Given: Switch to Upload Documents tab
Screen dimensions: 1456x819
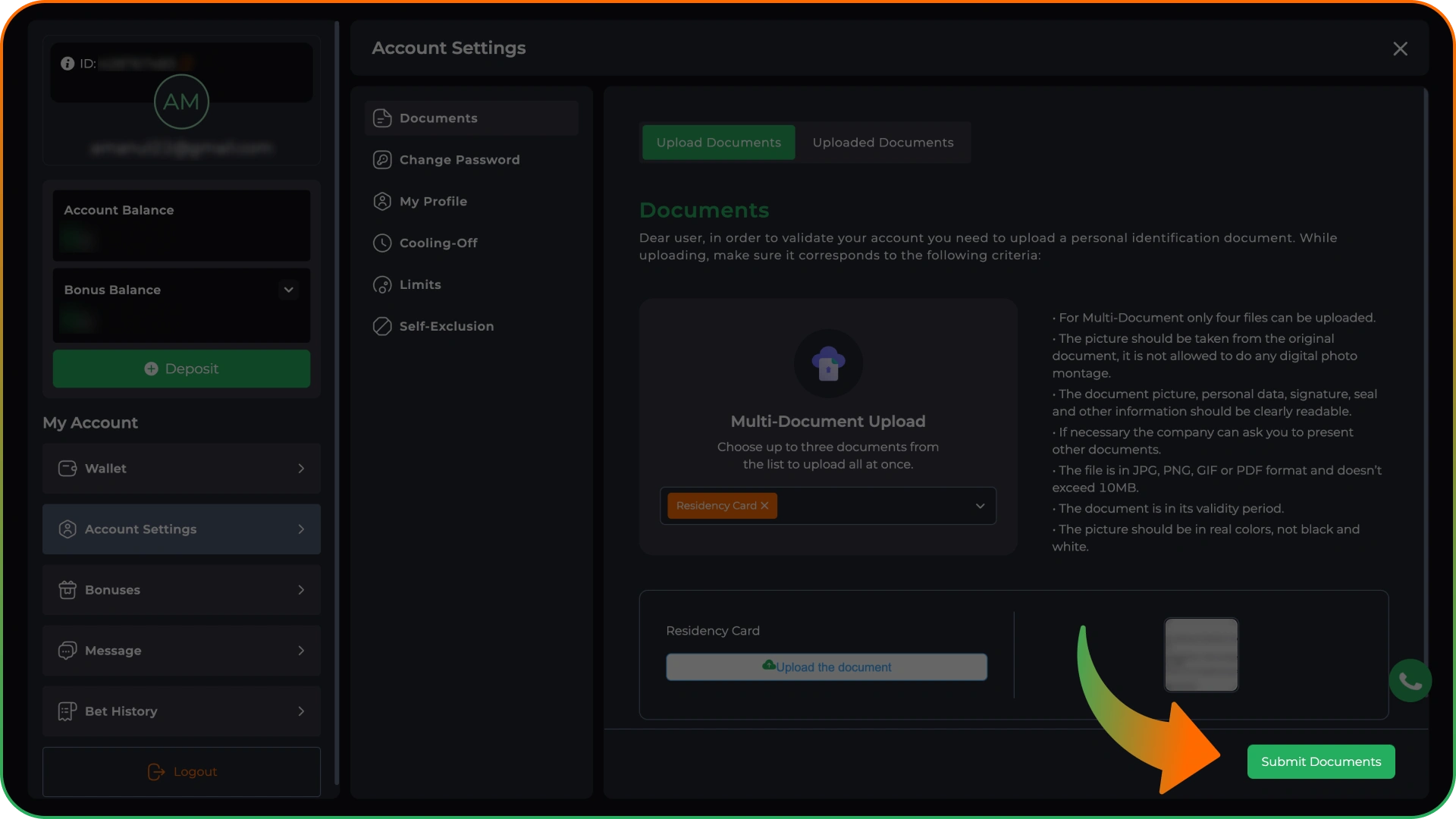Looking at the screenshot, I should (718, 143).
